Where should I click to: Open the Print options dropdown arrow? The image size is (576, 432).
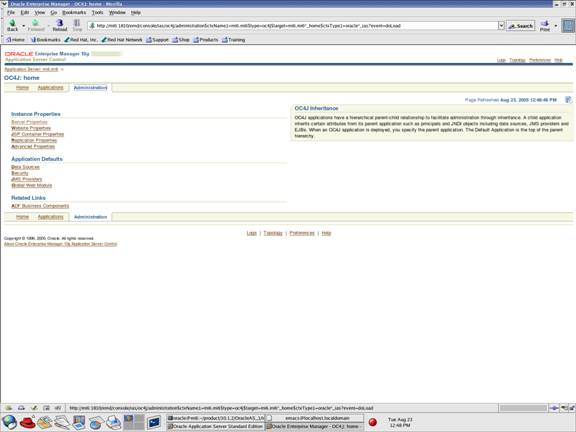pyautogui.click(x=555, y=26)
